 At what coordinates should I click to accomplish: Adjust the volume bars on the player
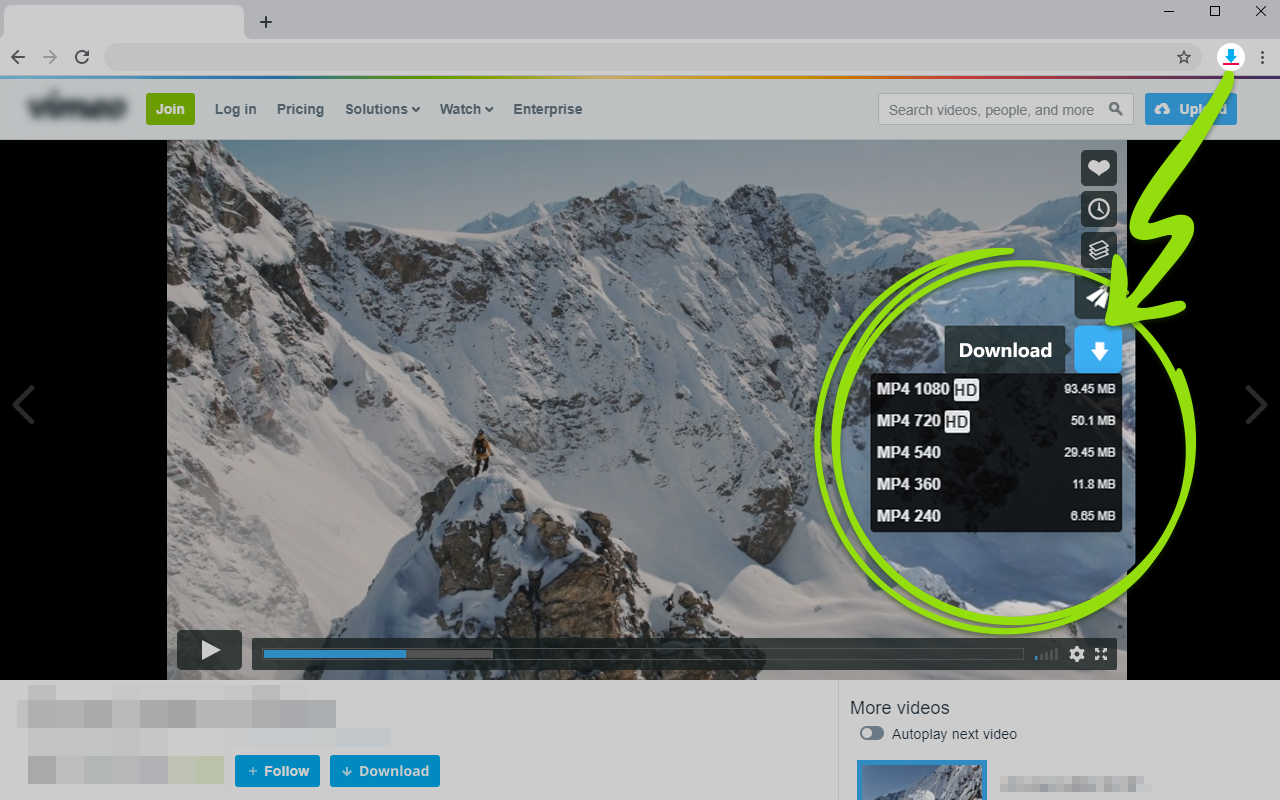(1045, 654)
